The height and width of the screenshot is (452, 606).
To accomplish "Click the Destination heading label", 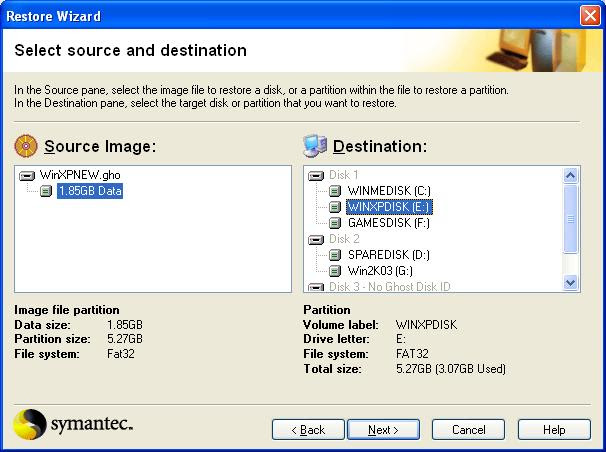I will [x=380, y=146].
